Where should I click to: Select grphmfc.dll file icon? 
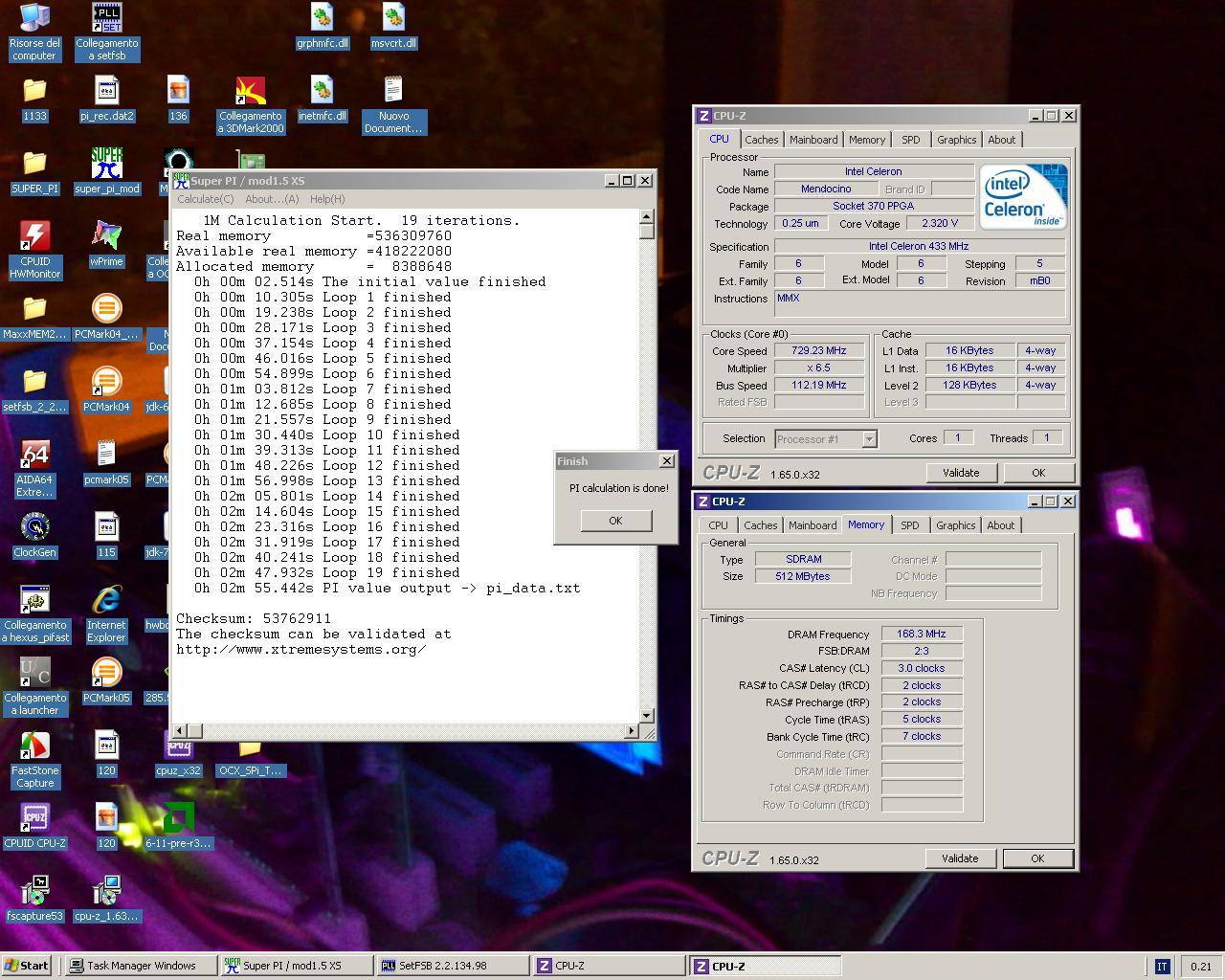[322, 18]
